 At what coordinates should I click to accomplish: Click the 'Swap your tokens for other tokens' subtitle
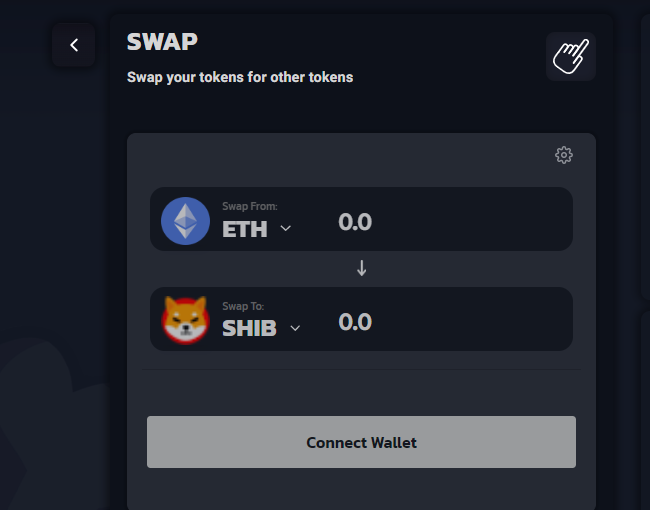point(240,77)
